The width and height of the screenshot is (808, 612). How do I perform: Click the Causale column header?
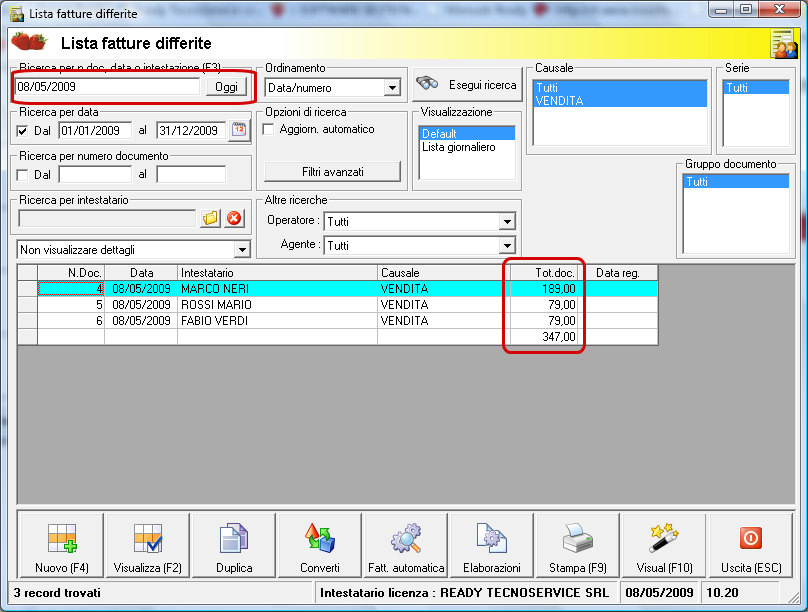(x=444, y=273)
